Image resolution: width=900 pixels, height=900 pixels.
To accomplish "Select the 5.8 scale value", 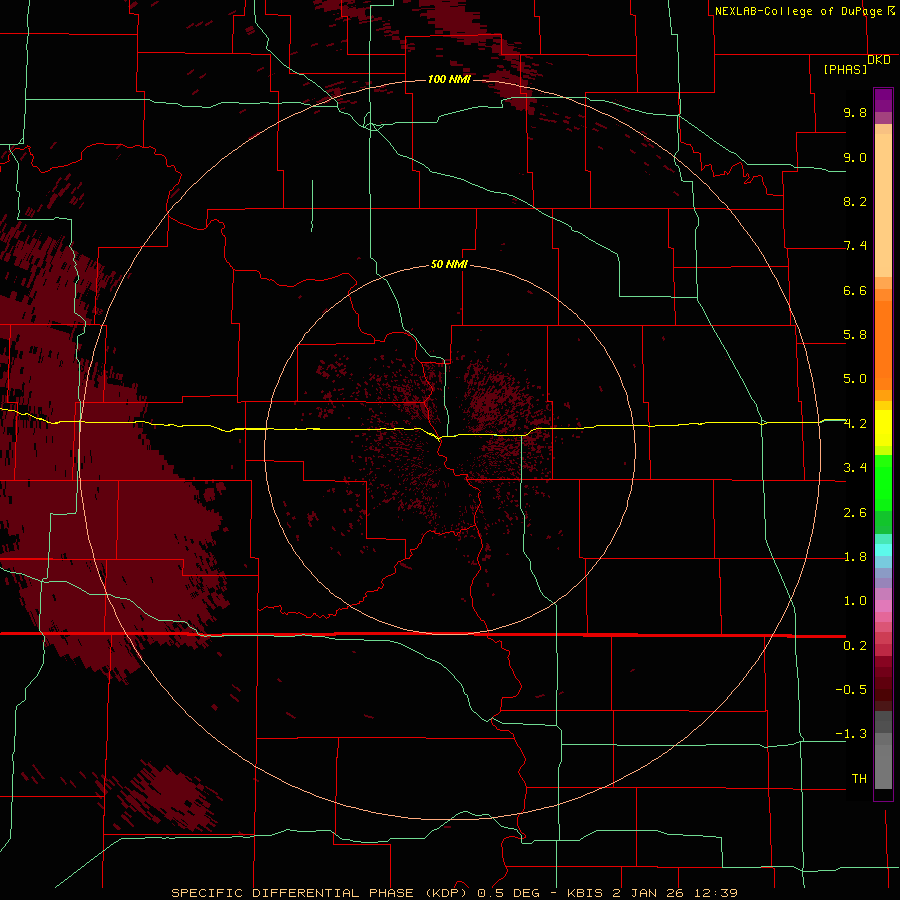I will (x=855, y=335).
